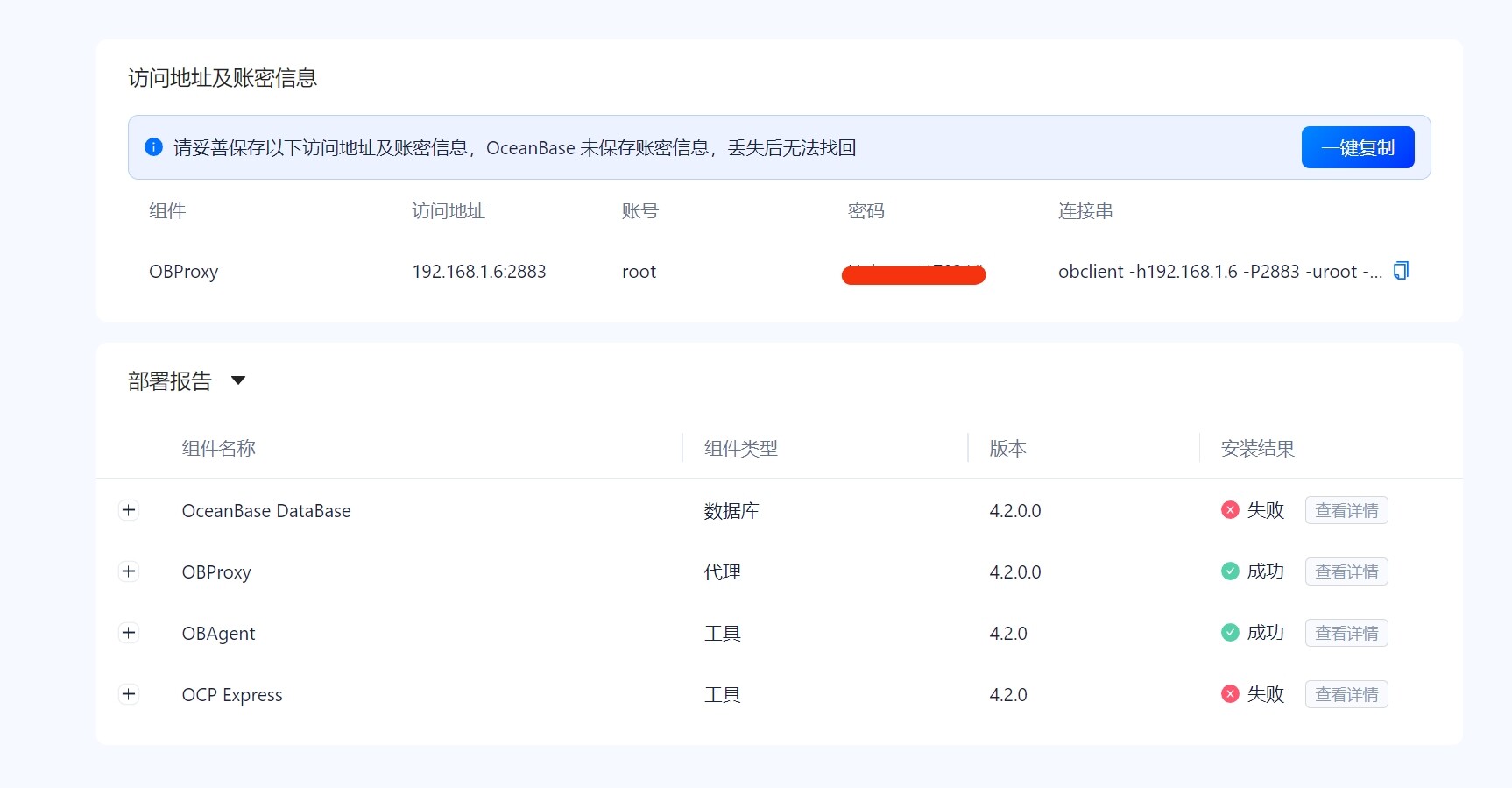The width and height of the screenshot is (1512, 788).
Task: Collapse the 部署报告 section arrow
Action: (238, 380)
